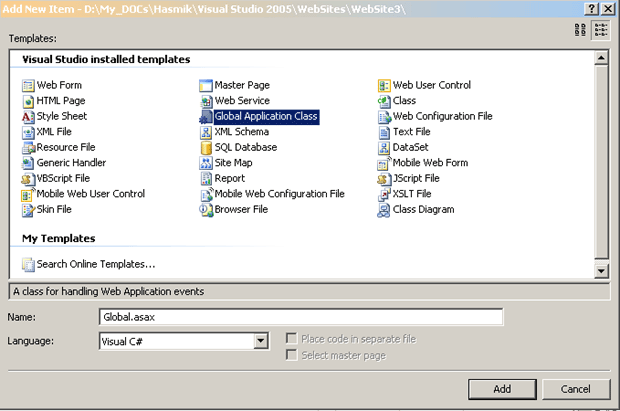620x411 pixels.
Task: Pick the VBScript File icon
Action: [28, 179]
